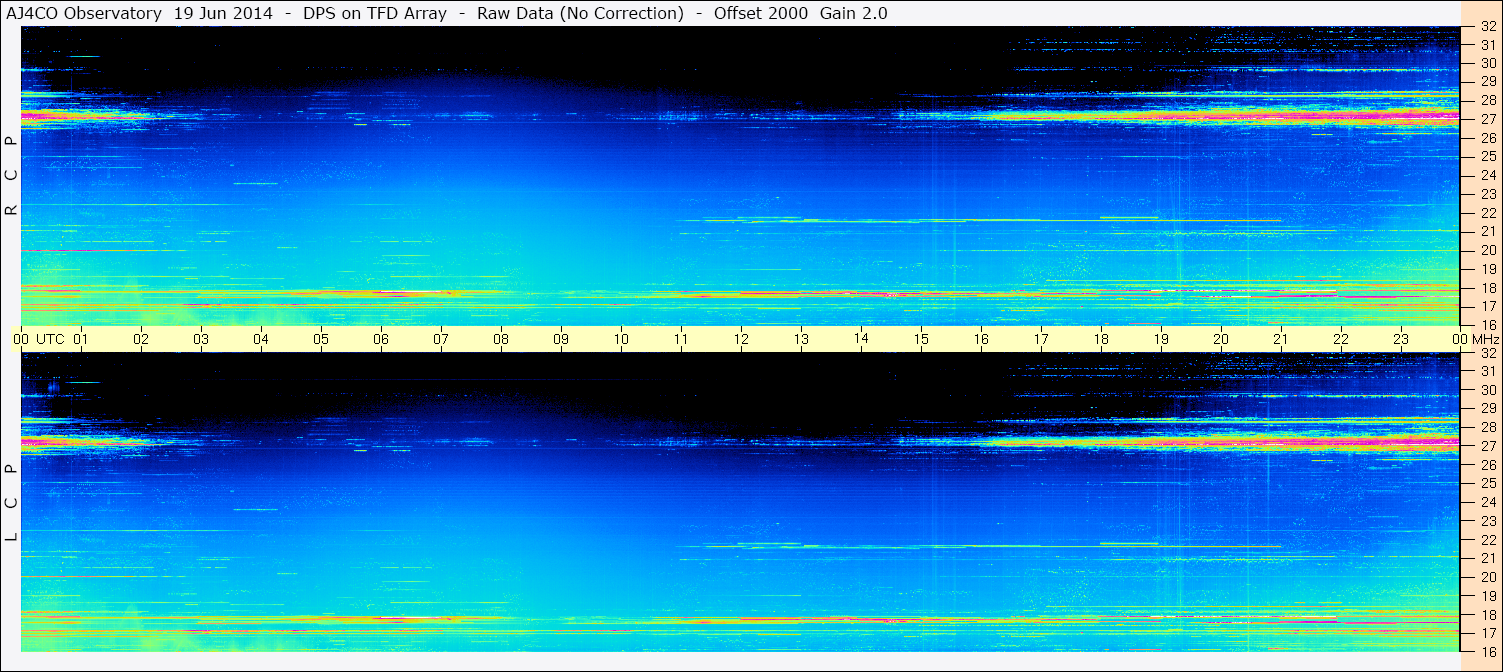Select the 08 hour marker
This screenshot has width=1503, height=672.
click(501, 339)
